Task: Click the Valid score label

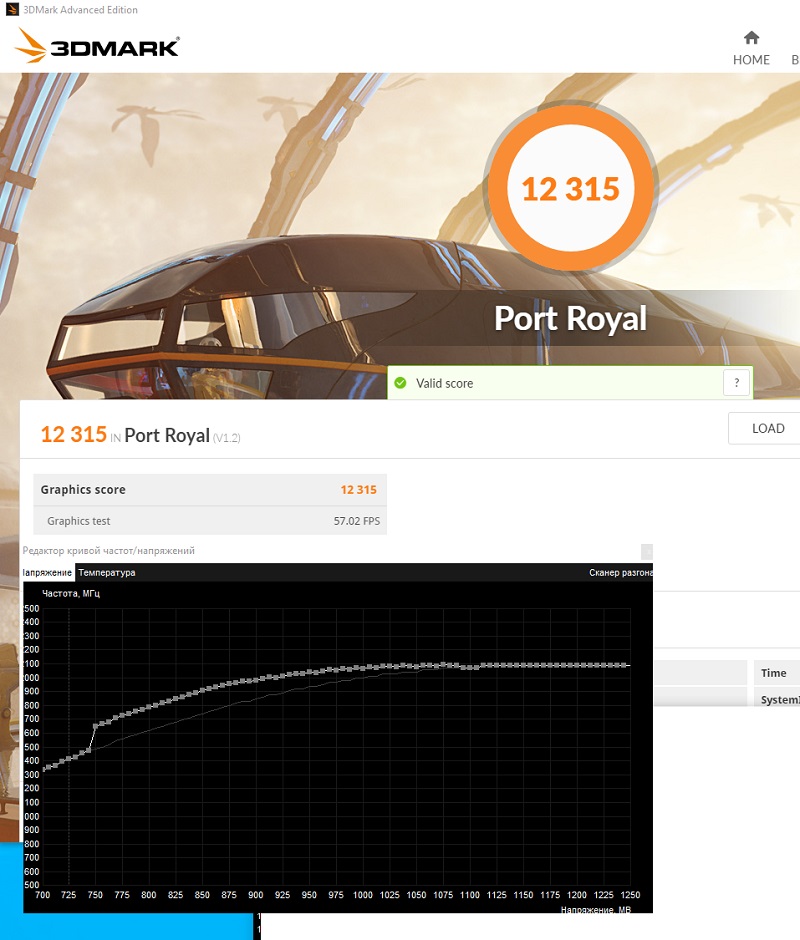Action: (x=444, y=384)
